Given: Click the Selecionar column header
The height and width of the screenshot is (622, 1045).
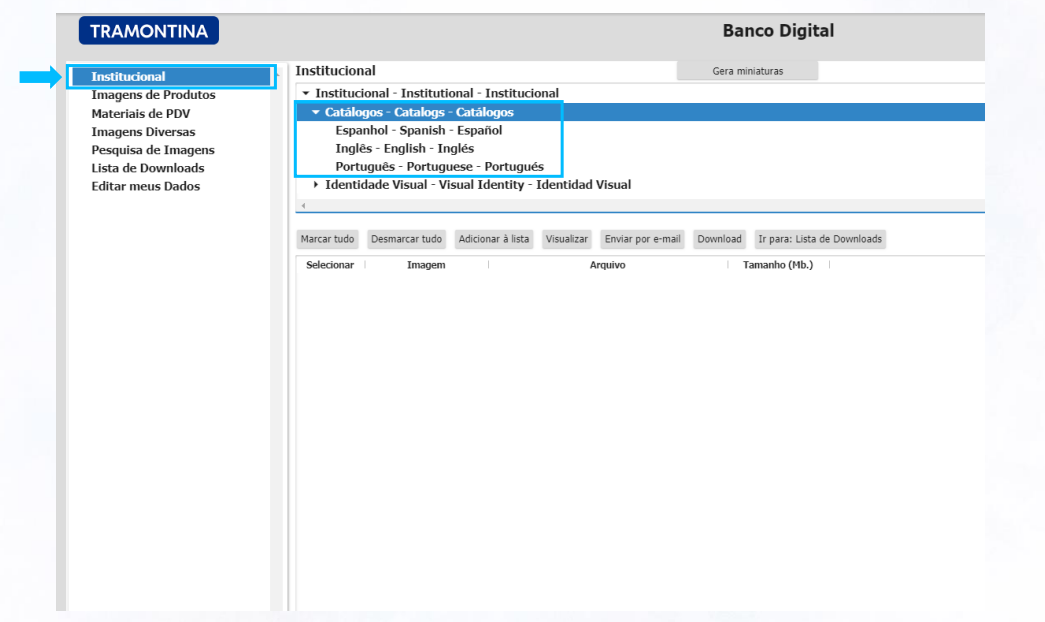Looking at the screenshot, I should 330,265.
